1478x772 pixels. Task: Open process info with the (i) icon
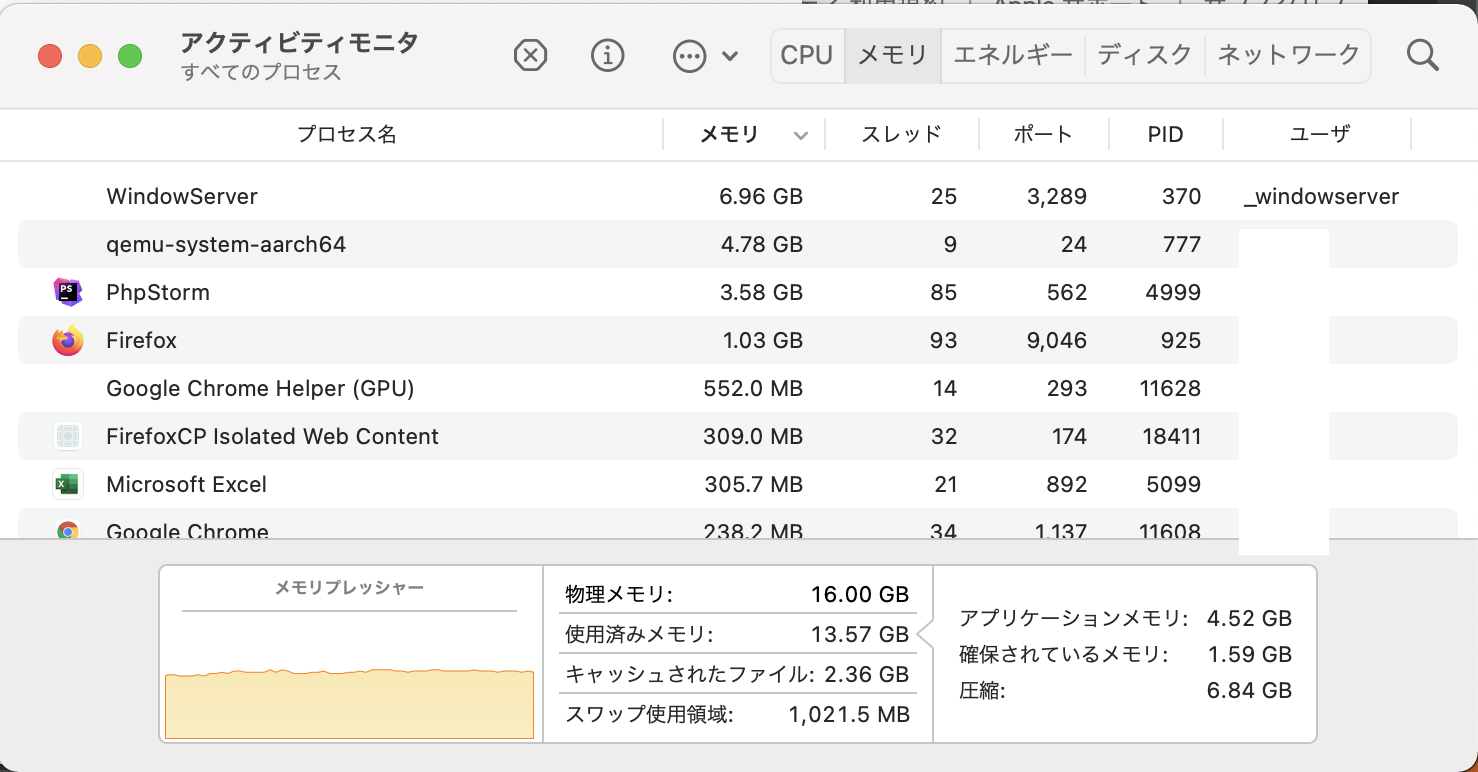(607, 56)
